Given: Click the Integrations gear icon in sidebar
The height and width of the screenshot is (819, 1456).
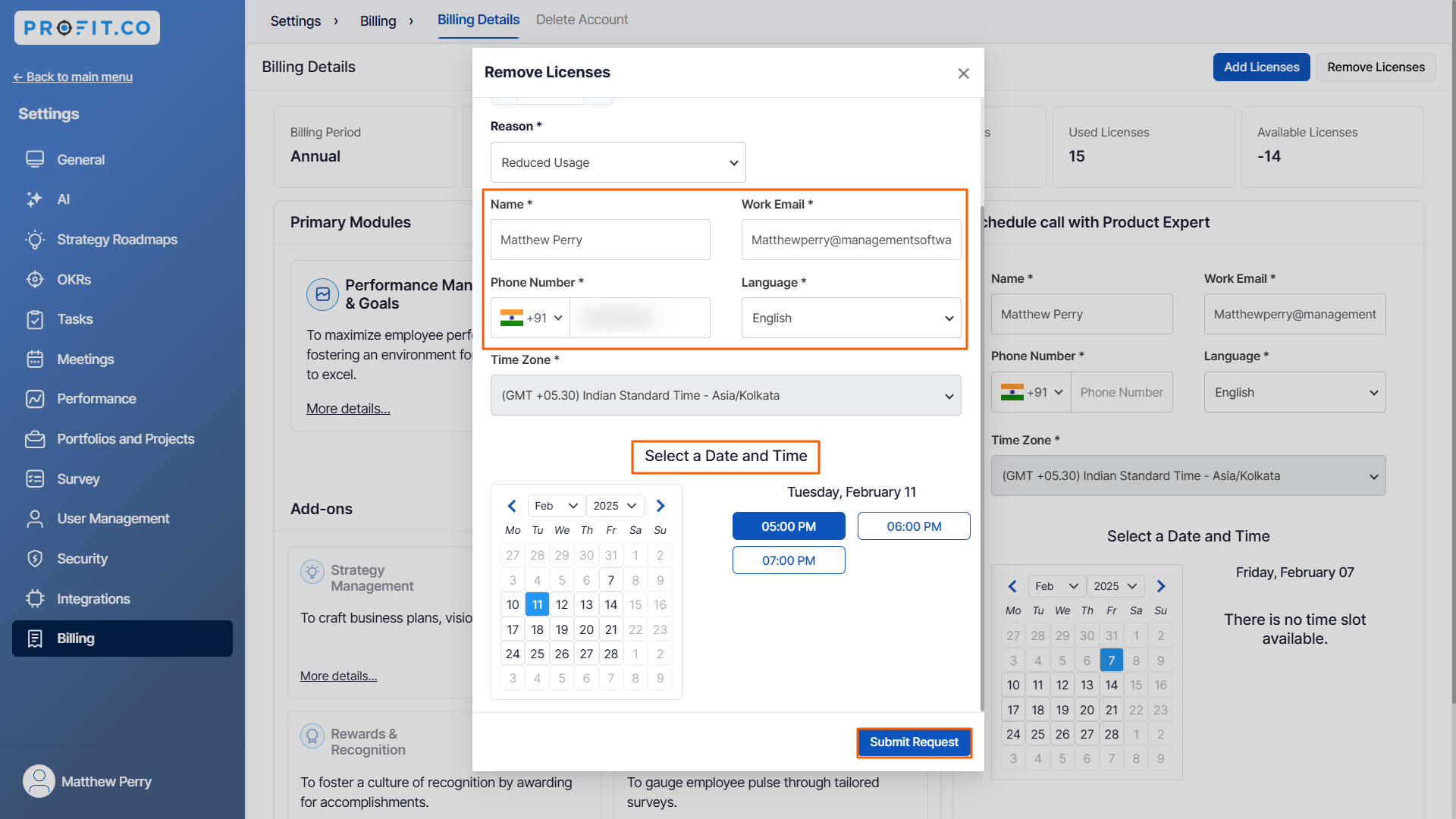Looking at the screenshot, I should click(35, 599).
